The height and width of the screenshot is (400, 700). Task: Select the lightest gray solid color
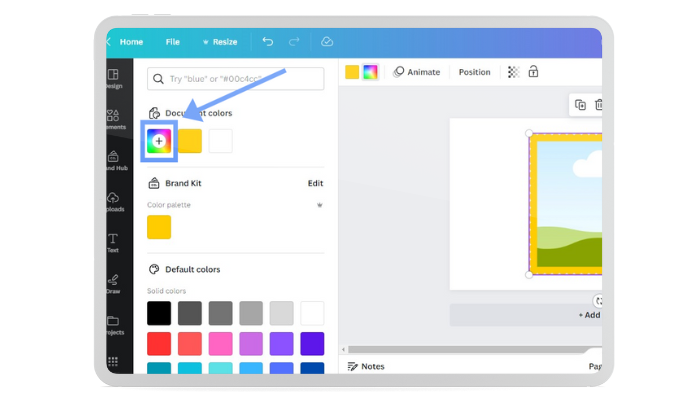[282, 313]
